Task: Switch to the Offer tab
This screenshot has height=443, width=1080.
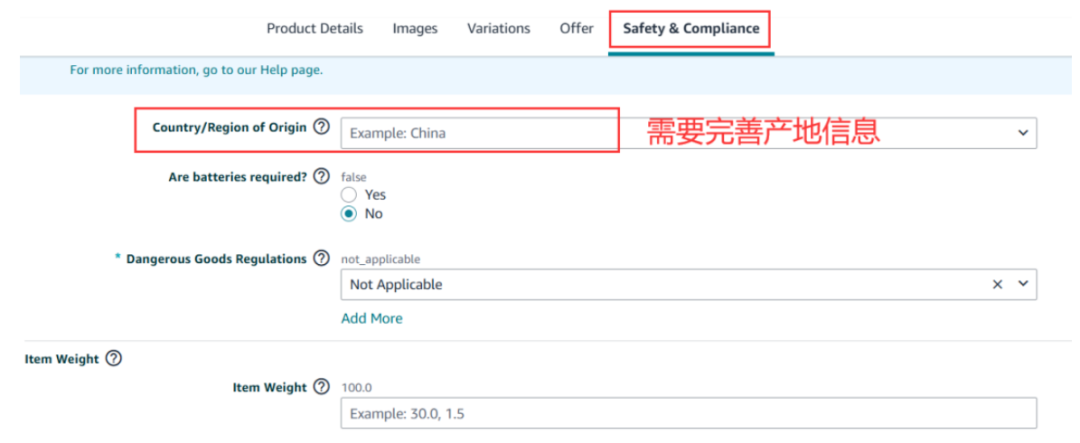Action: click(x=577, y=29)
